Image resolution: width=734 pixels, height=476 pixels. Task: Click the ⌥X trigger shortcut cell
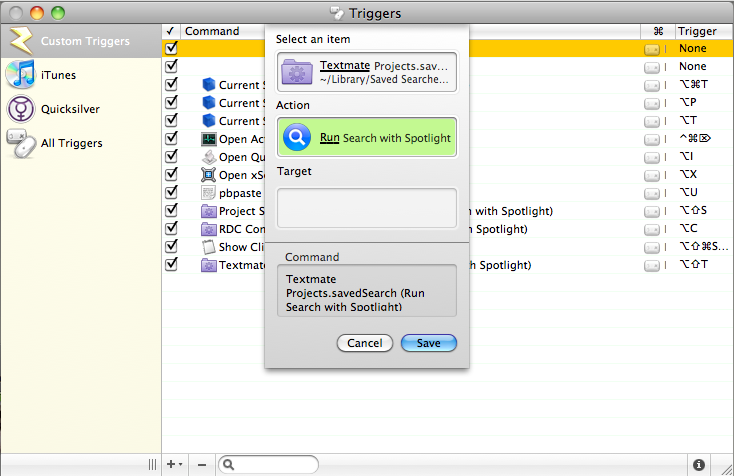pos(688,174)
